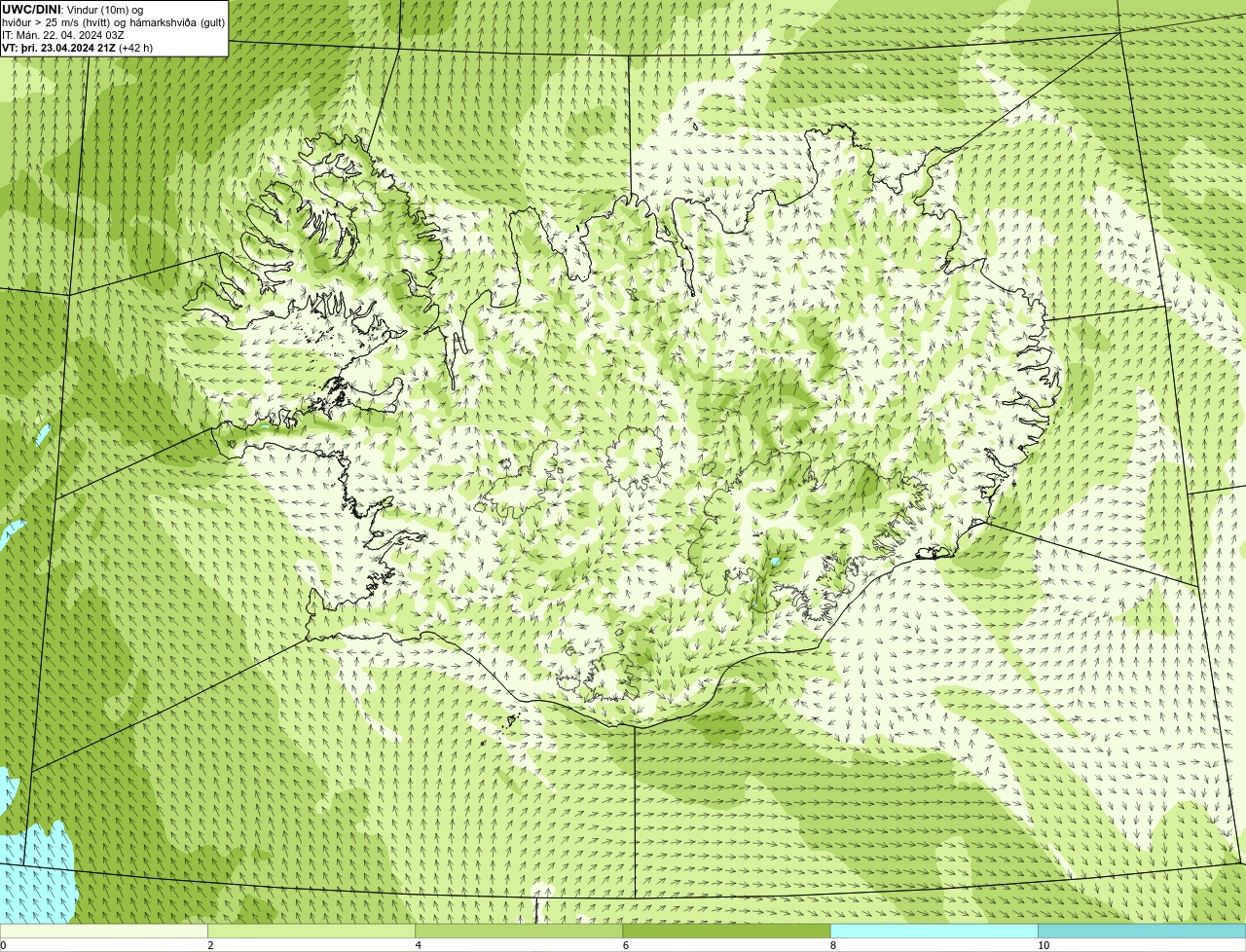Click the 4–6 m/s medium green legend swatch
The height and width of the screenshot is (952, 1246).
(x=519, y=932)
